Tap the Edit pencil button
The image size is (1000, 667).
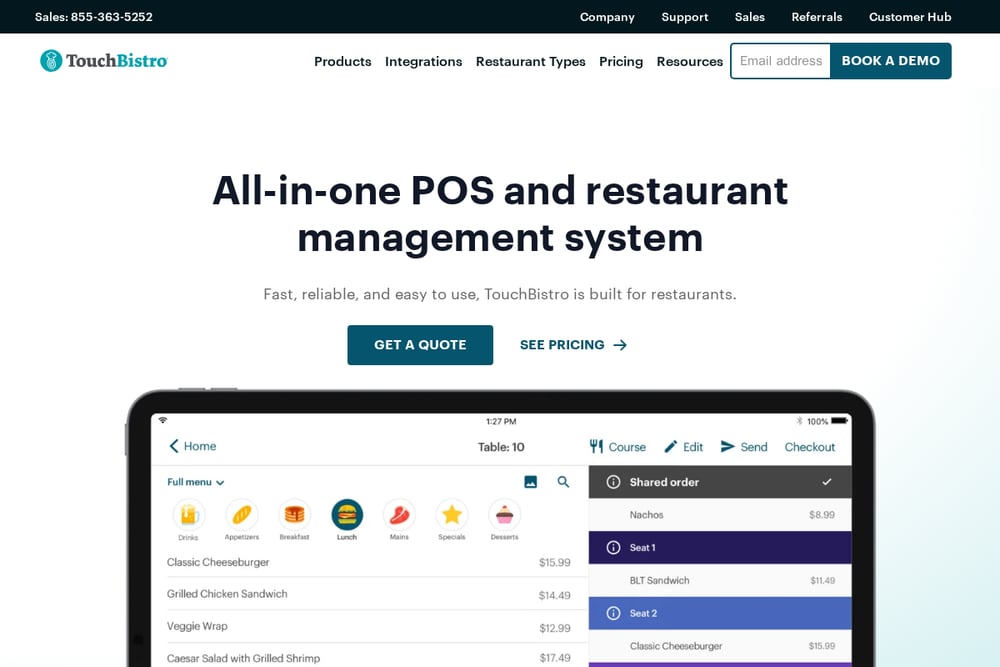tap(684, 447)
